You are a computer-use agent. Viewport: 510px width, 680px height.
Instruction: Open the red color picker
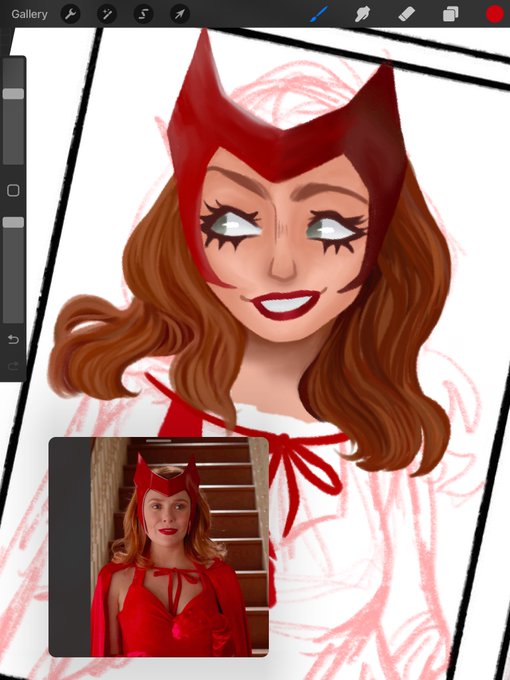tap(494, 14)
